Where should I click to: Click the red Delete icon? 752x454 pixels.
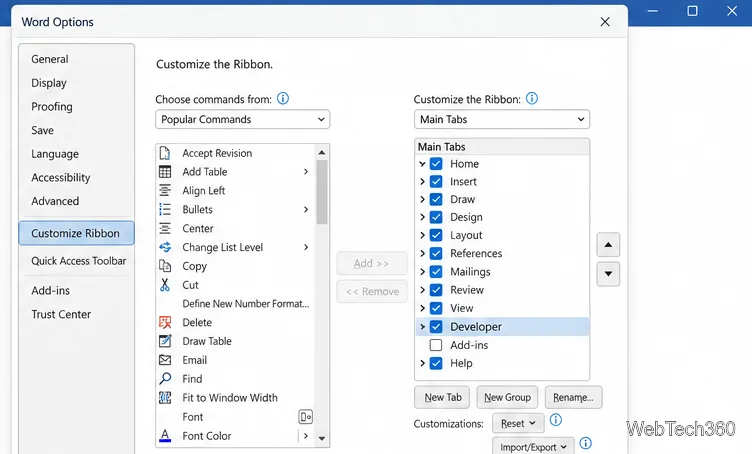pos(164,322)
